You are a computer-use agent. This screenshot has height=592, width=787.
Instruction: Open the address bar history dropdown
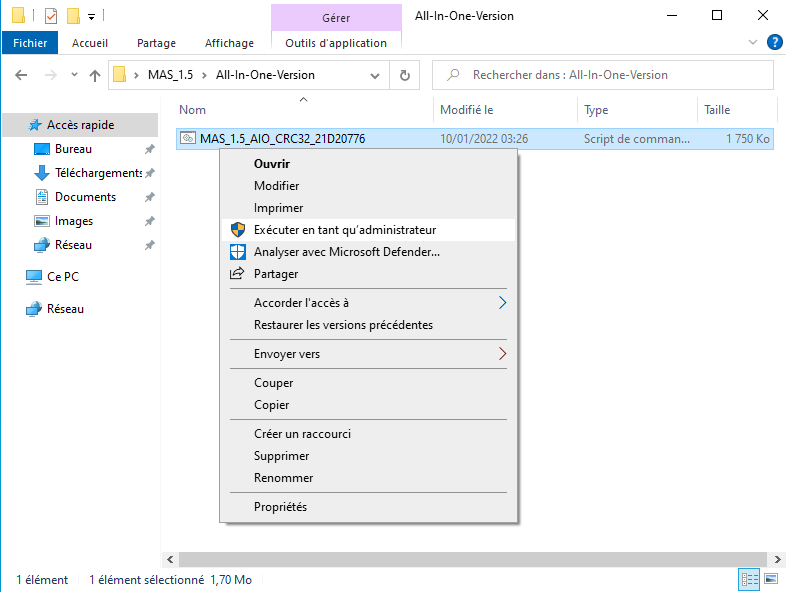(374, 76)
